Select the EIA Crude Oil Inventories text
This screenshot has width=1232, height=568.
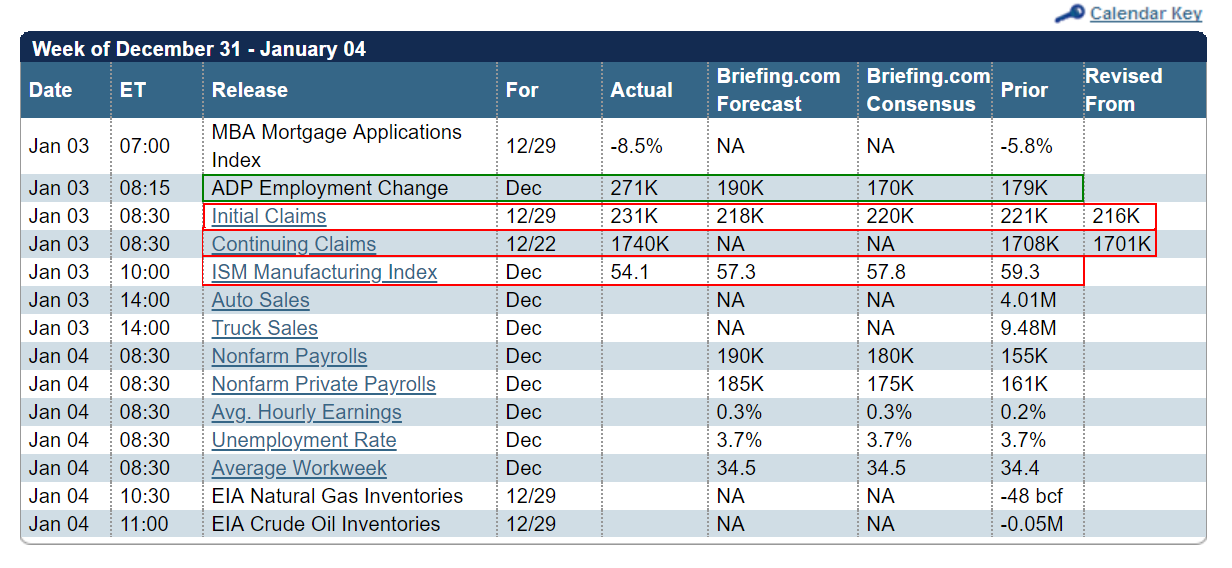tap(326, 524)
